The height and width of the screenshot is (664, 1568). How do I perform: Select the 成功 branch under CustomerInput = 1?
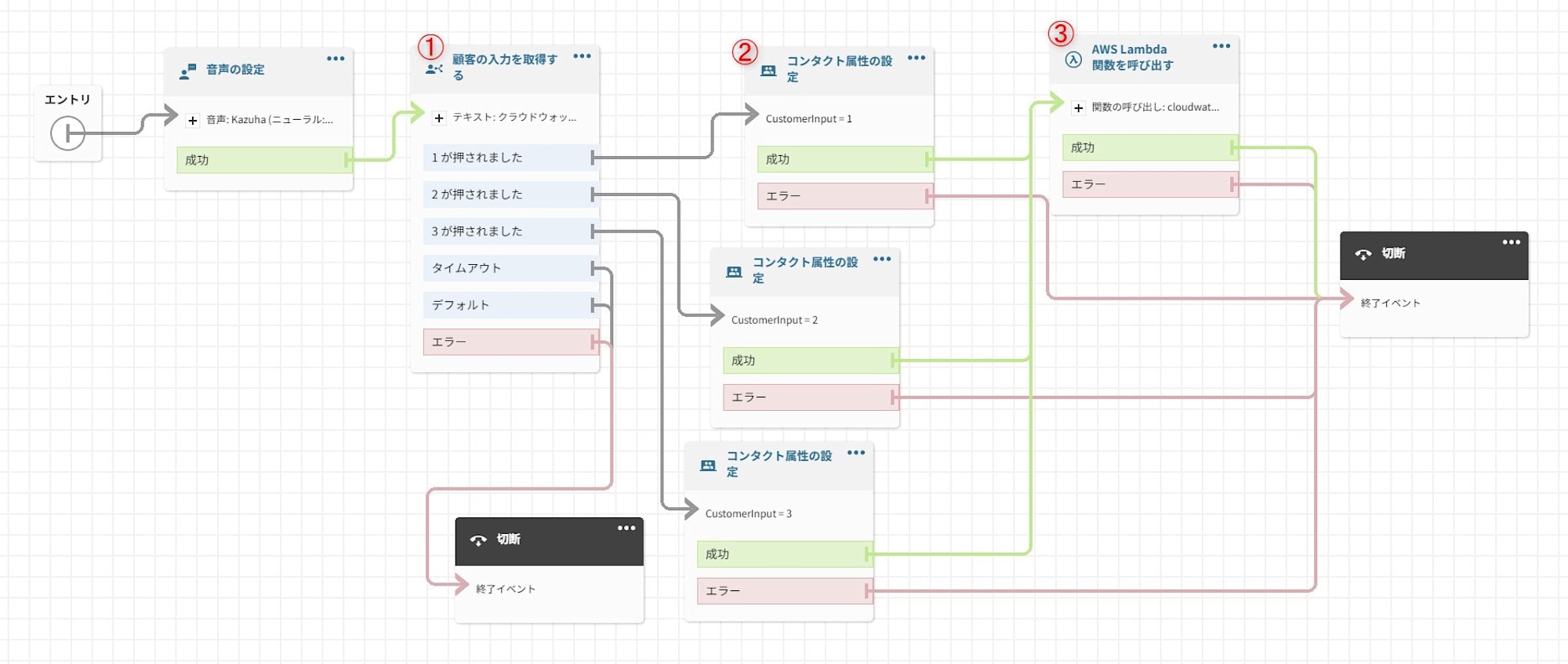click(845, 159)
